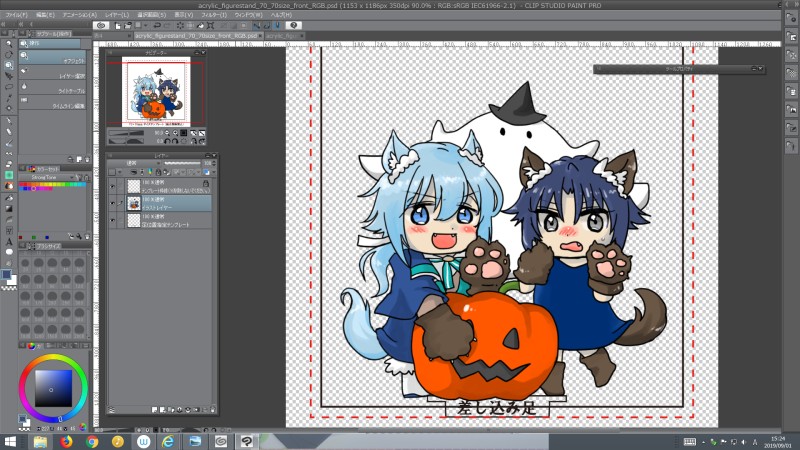Open the Window menu

pyautogui.click(x=248, y=15)
